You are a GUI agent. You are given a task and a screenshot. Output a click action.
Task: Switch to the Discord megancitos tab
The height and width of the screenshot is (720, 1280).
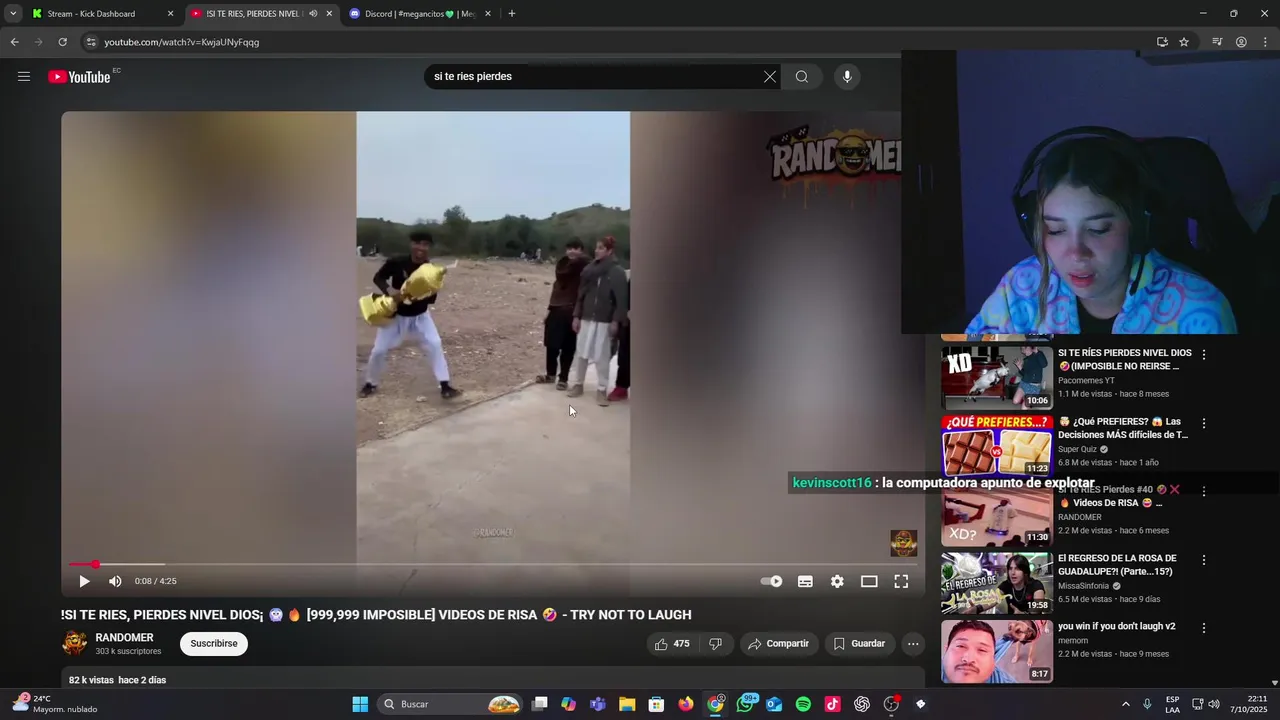[418, 14]
